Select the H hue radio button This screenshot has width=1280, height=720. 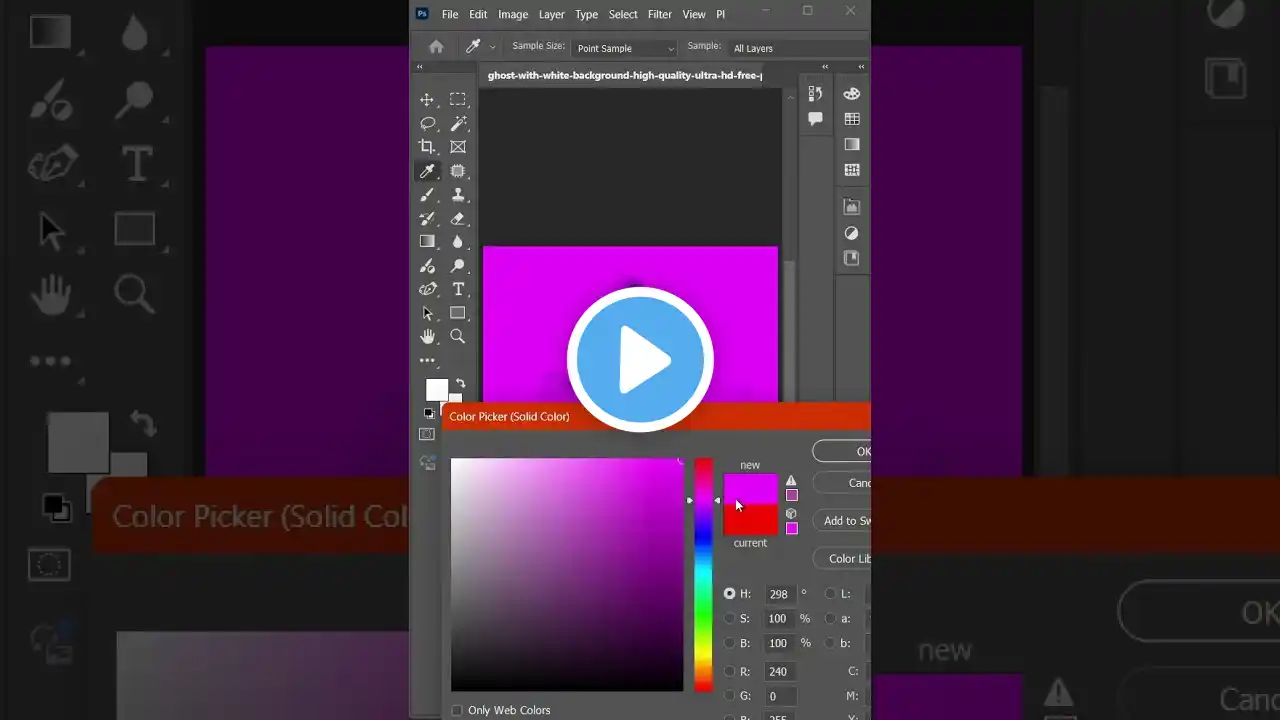click(730, 594)
